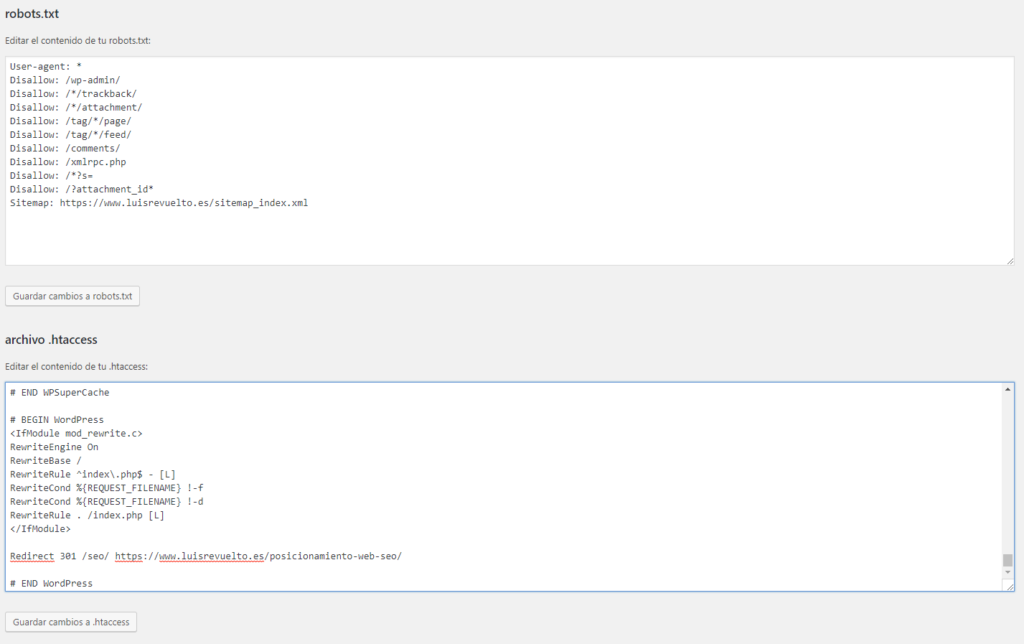This screenshot has width=1024, height=644.
Task: Click the 'Disallow: /tag/*/page/' line
Action: [x=71, y=121]
